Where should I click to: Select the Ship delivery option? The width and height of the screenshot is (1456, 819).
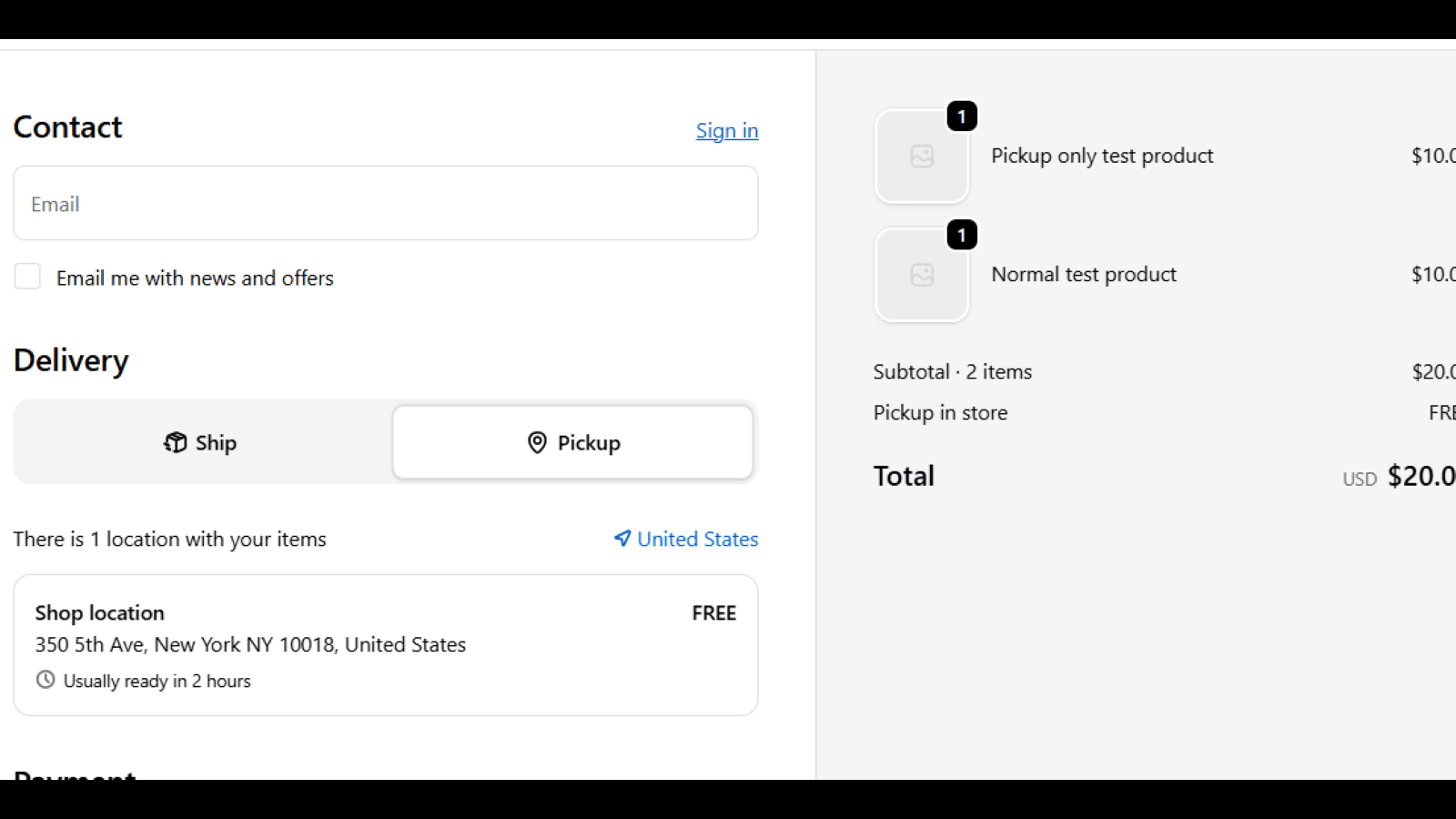pos(201,442)
